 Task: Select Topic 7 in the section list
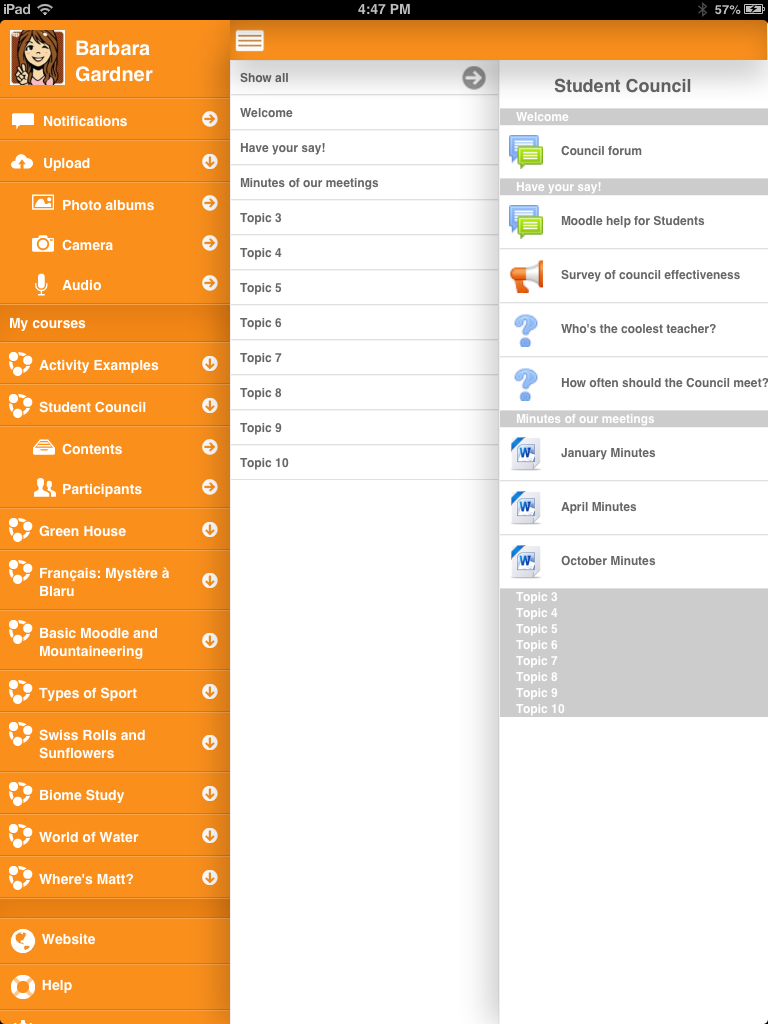coord(364,357)
